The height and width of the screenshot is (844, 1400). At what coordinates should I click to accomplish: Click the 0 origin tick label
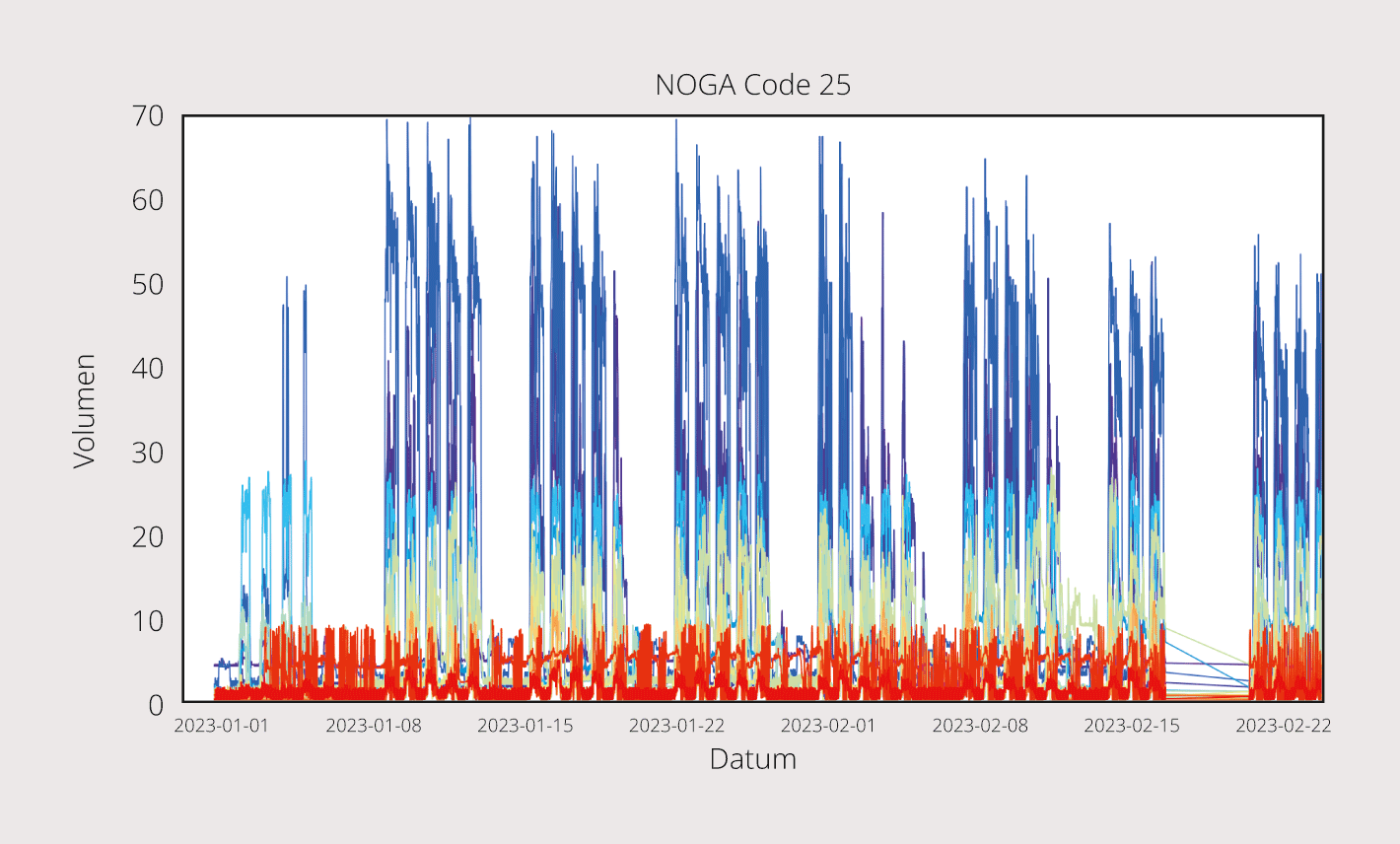click(156, 705)
